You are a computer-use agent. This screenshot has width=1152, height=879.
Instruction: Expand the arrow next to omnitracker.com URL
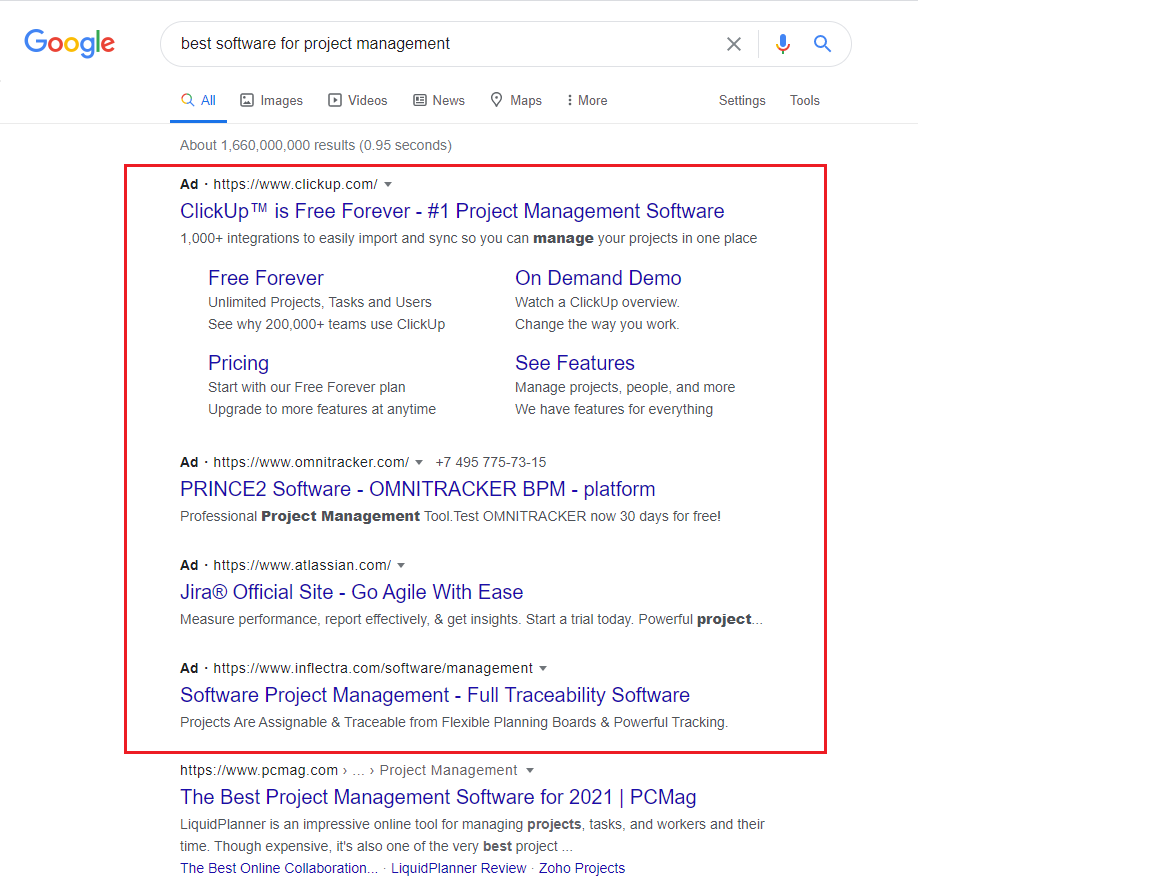419,462
